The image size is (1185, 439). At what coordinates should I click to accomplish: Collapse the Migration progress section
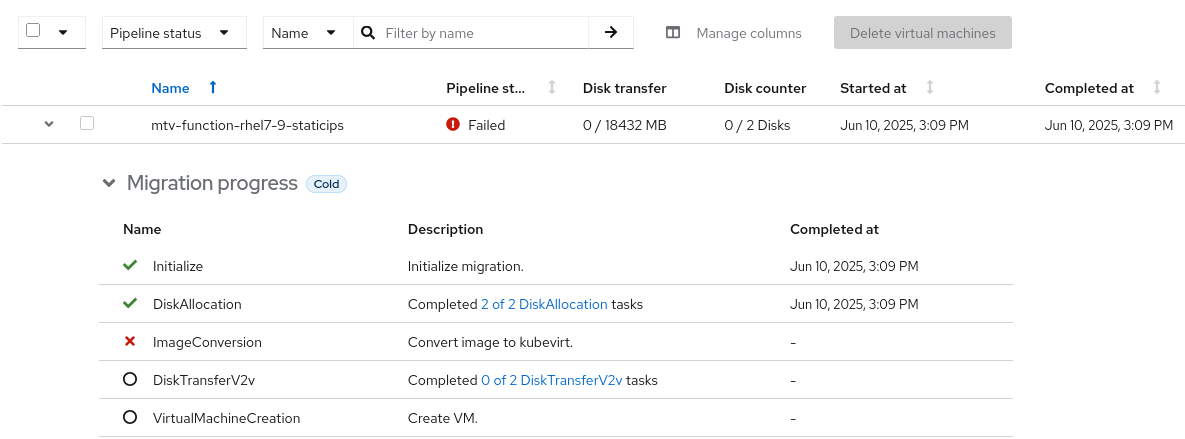pyautogui.click(x=108, y=184)
